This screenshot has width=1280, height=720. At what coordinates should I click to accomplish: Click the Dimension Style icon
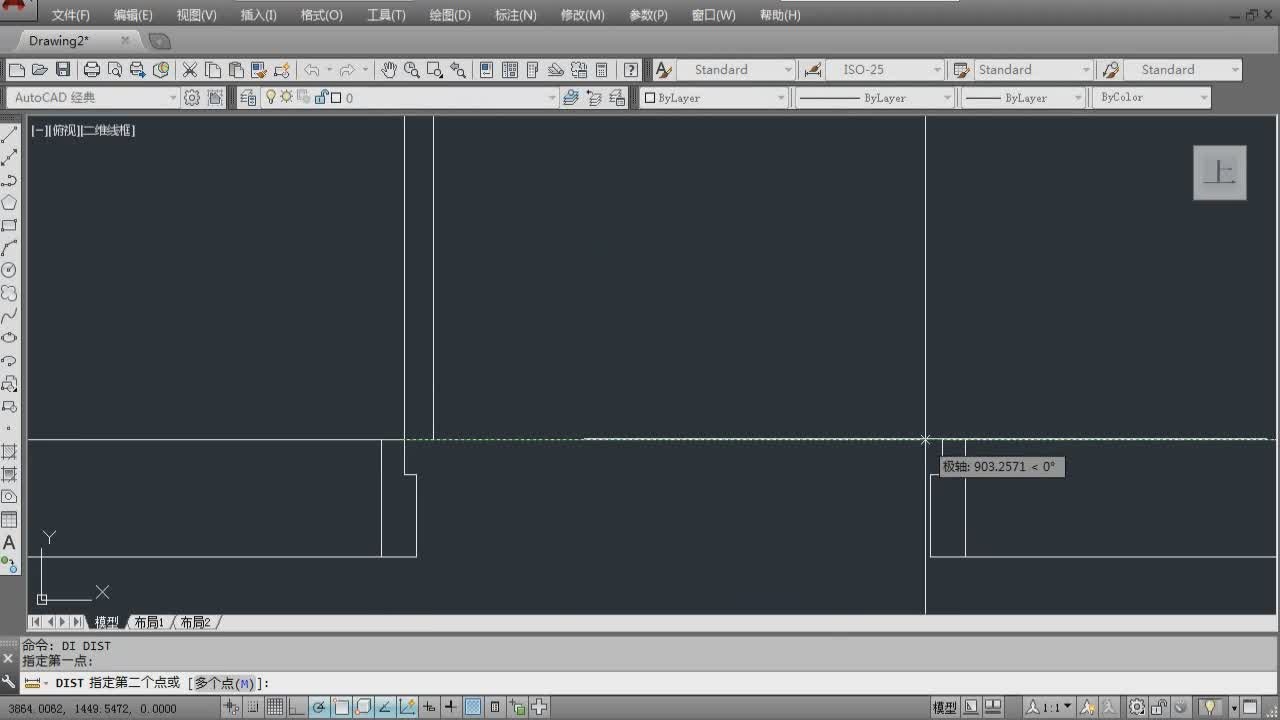point(813,70)
